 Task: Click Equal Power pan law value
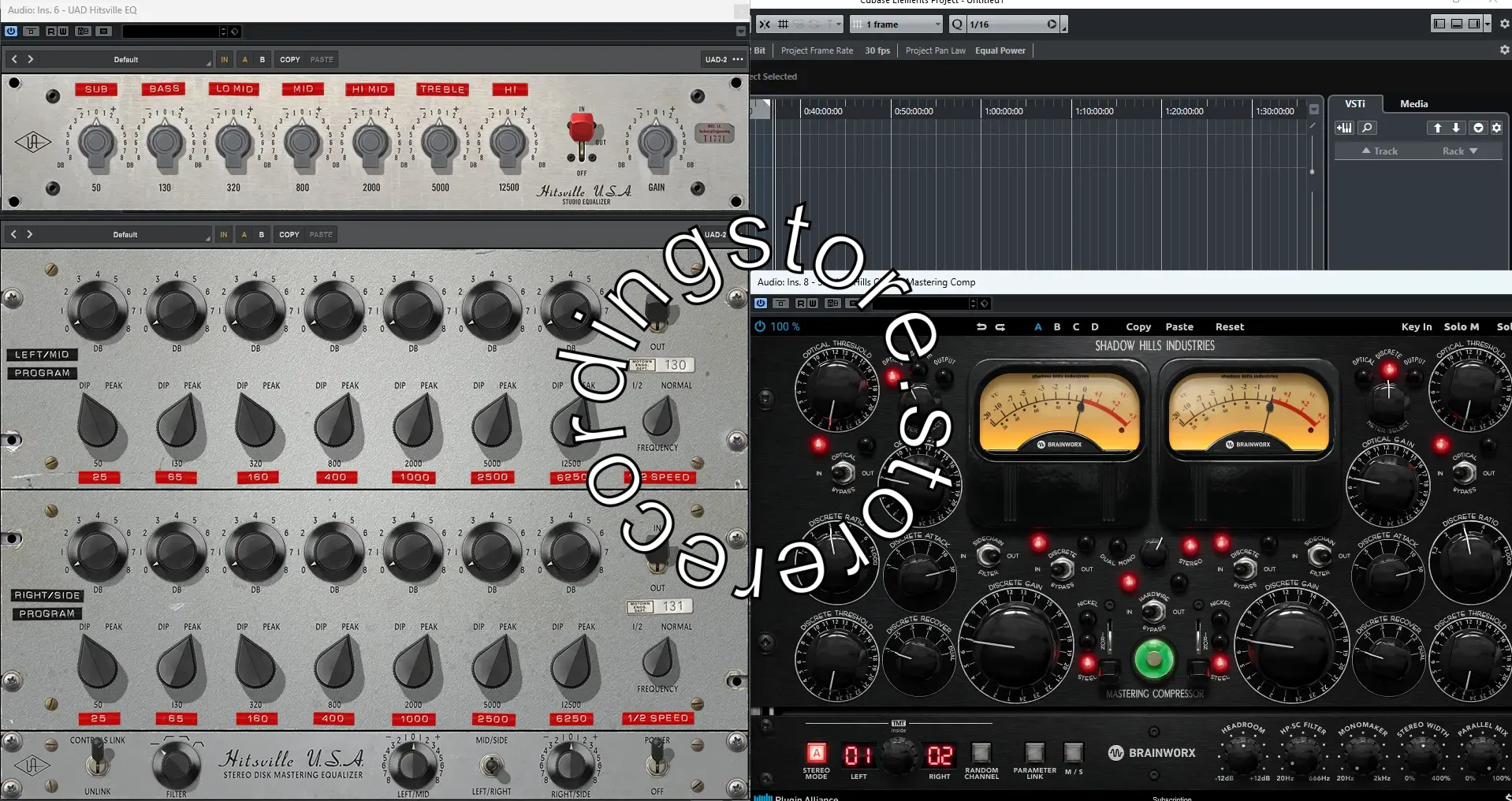[x=1000, y=50]
